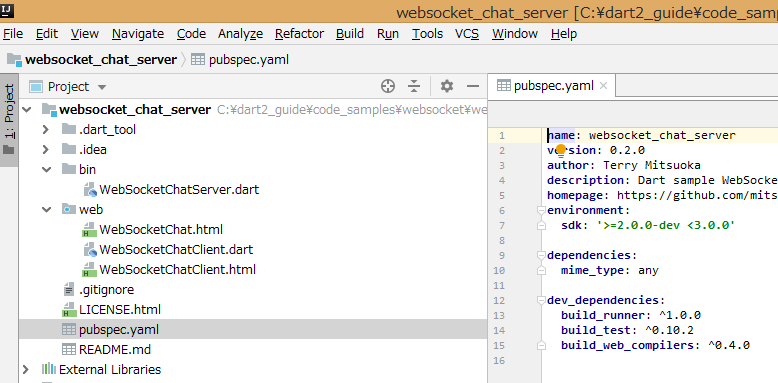
Task: Collapse the web folder
Action: click(x=46, y=209)
